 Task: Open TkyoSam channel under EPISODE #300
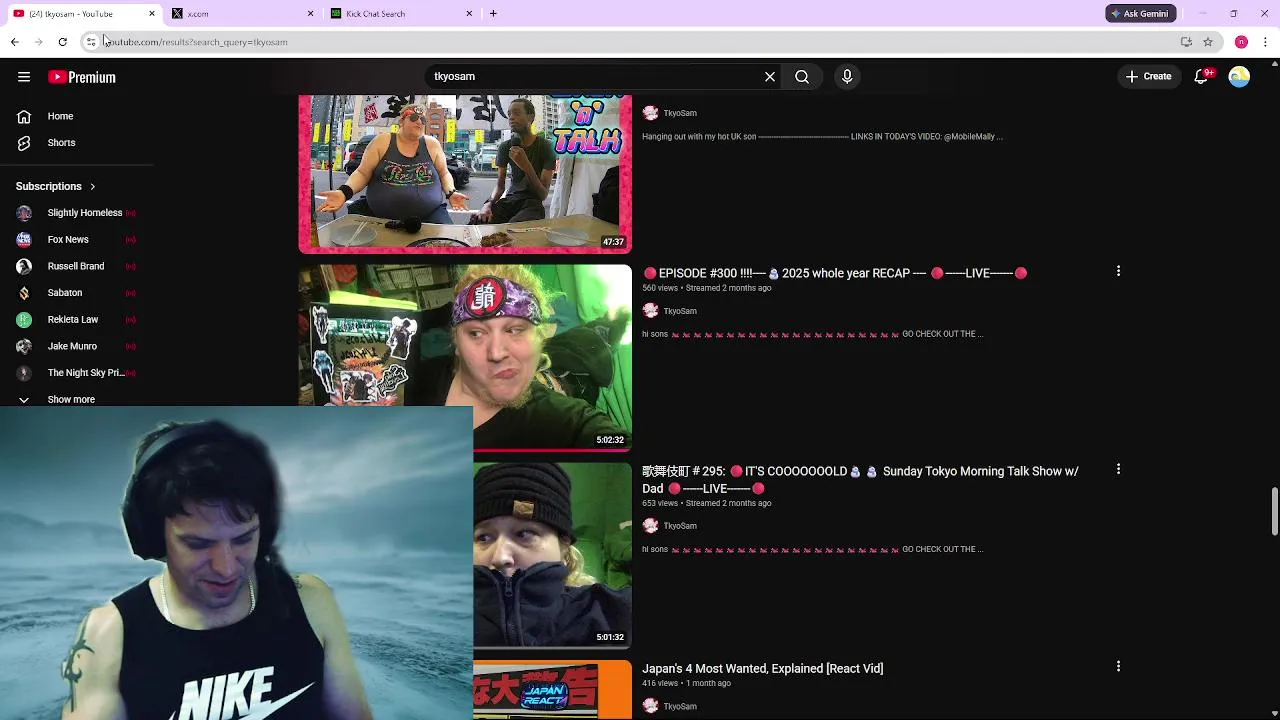pyautogui.click(x=680, y=311)
